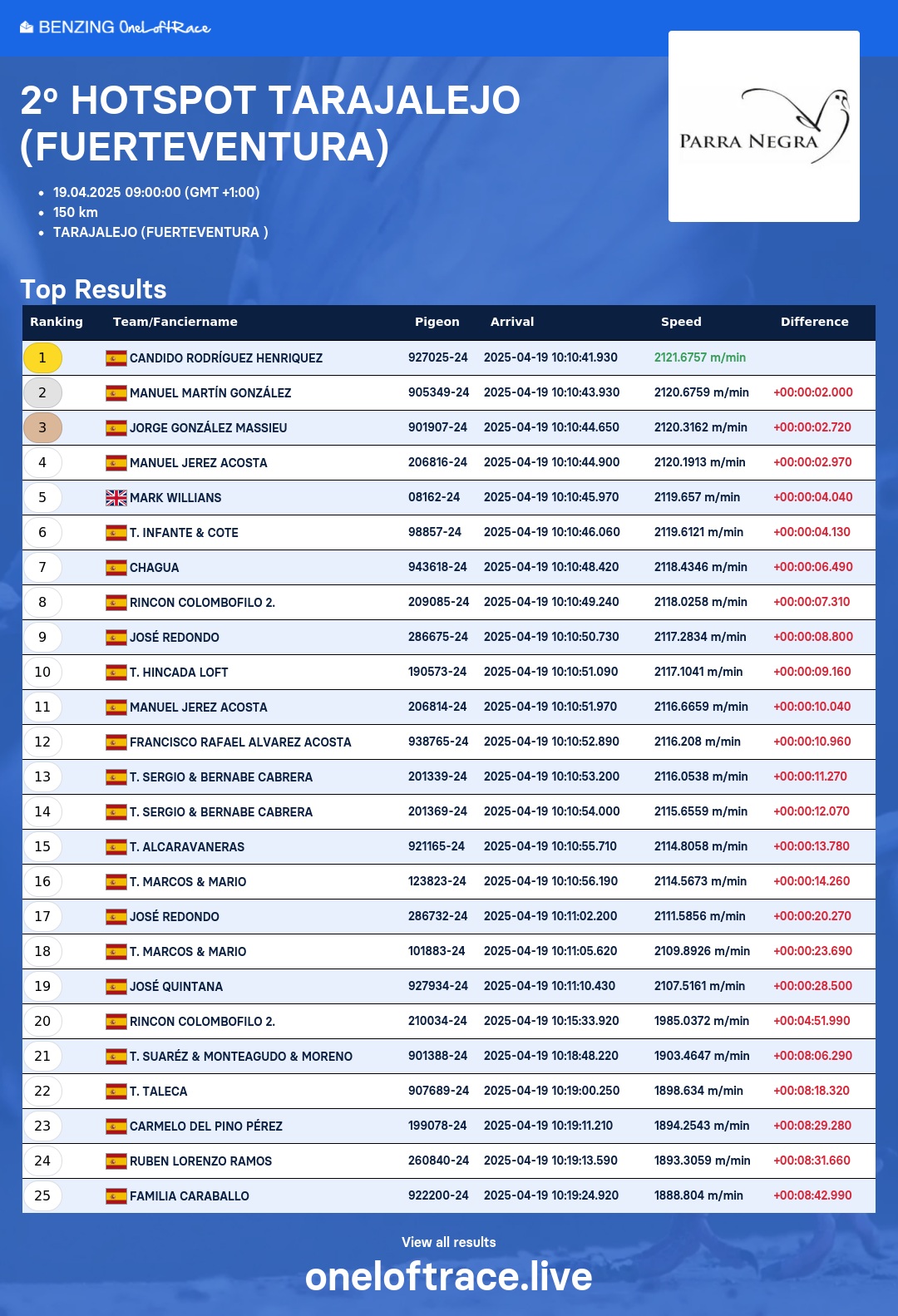Click the silver rank 2 badge

point(42,393)
